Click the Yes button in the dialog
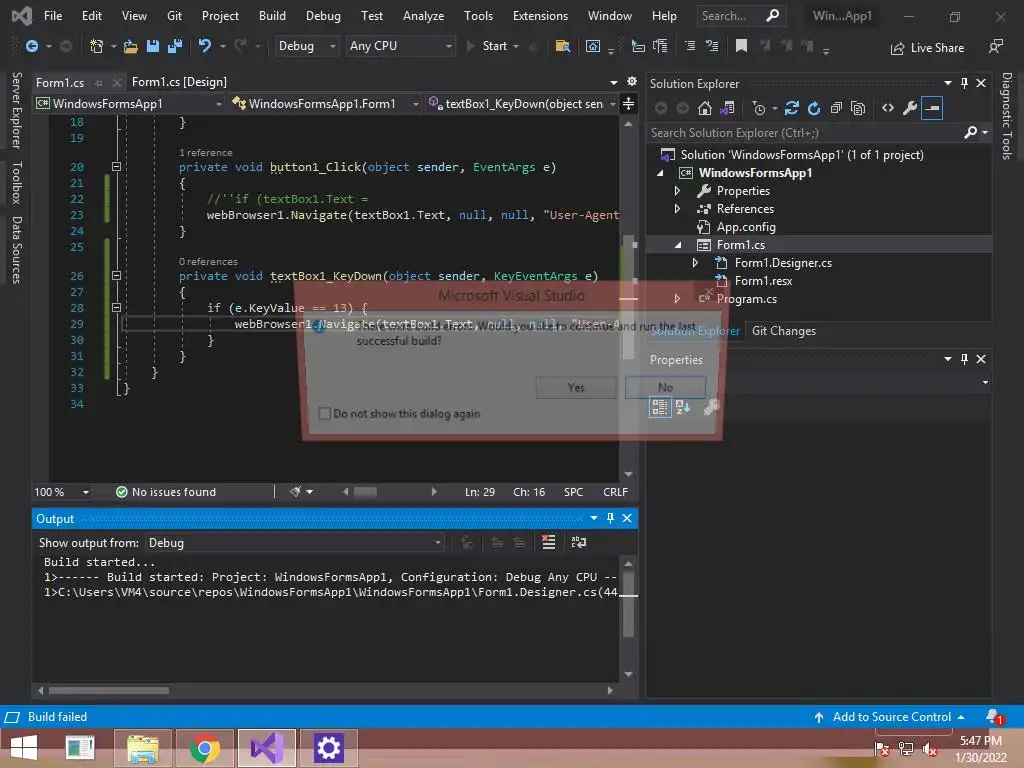 (576, 387)
